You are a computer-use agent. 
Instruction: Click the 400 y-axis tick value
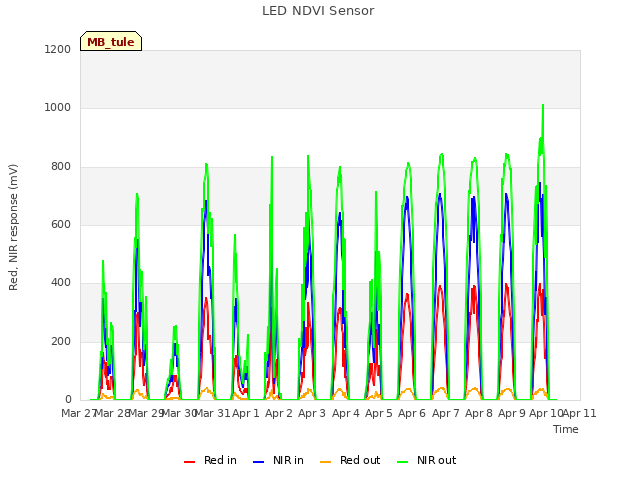(x=61, y=282)
